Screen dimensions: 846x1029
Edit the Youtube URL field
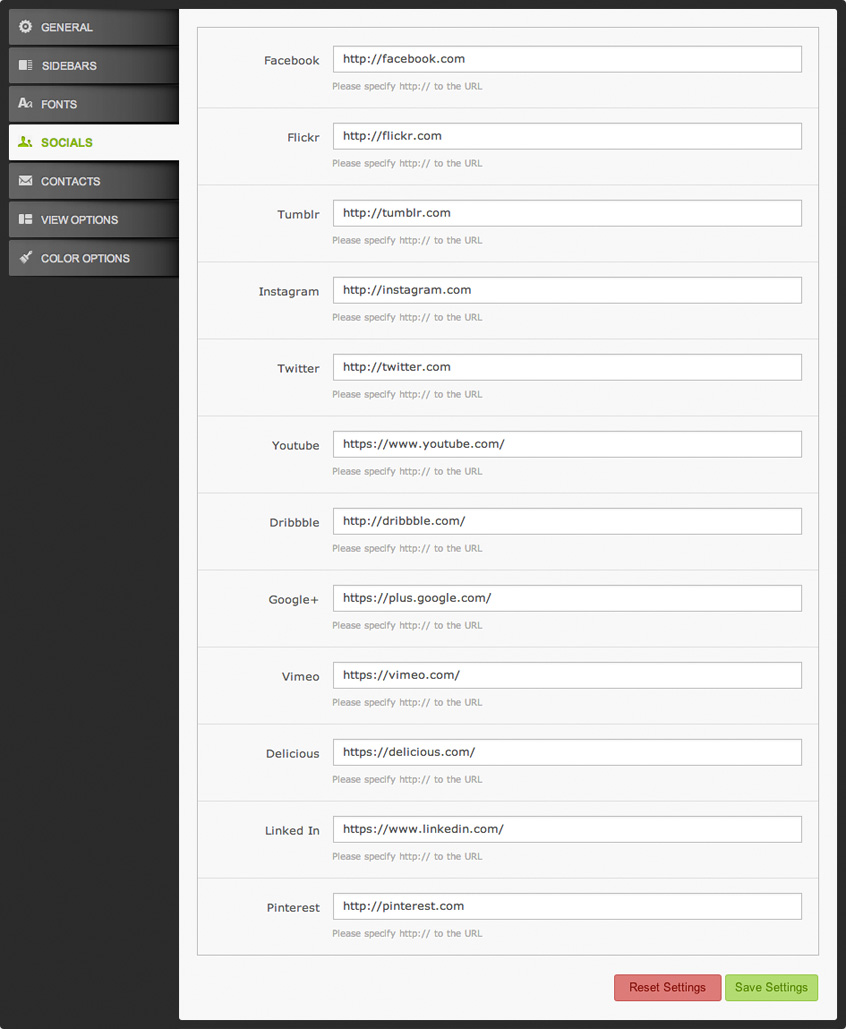[567, 444]
